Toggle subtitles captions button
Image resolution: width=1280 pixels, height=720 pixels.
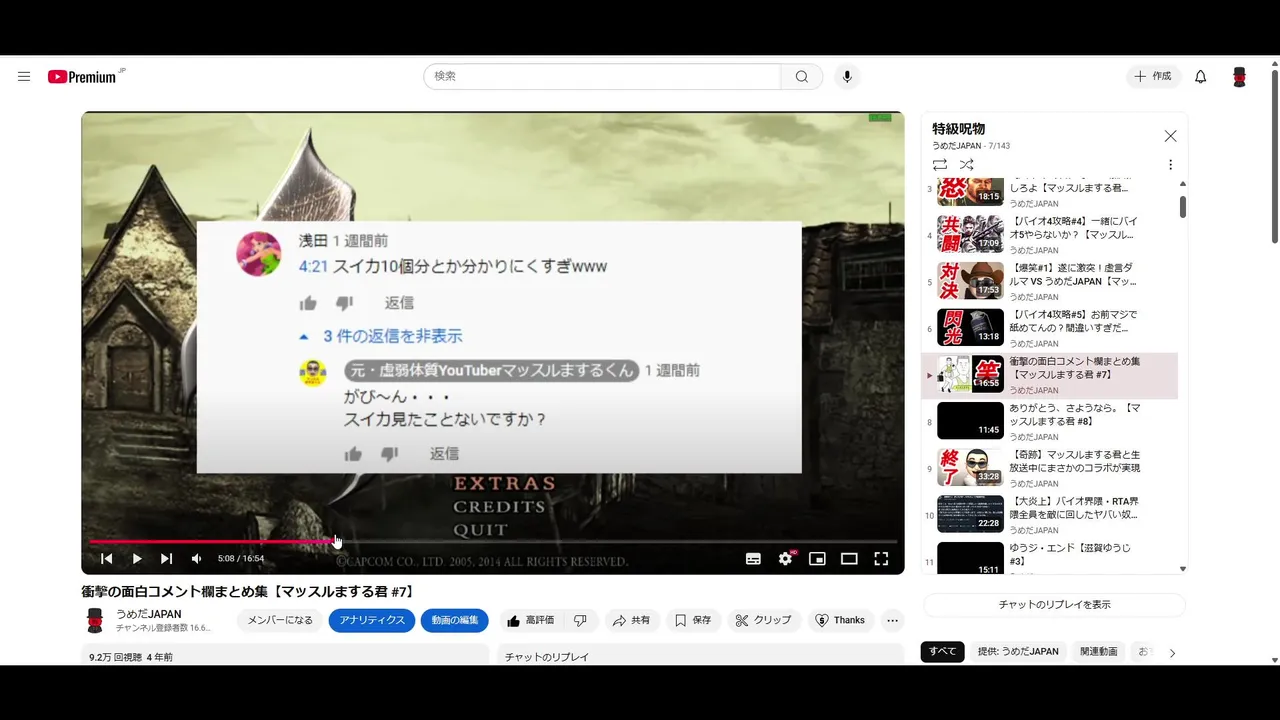click(753, 559)
